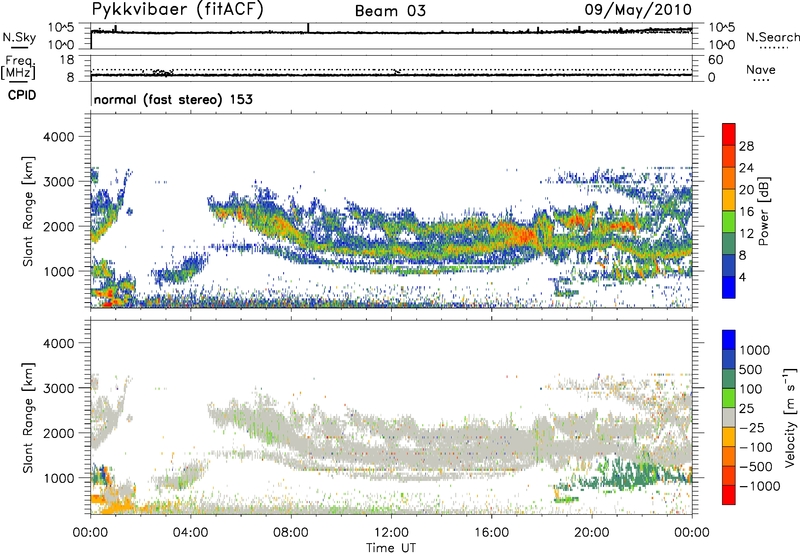Click the Velocity colorbar
Image resolution: width=800 pixels, height=554 pixels.
tap(729, 417)
